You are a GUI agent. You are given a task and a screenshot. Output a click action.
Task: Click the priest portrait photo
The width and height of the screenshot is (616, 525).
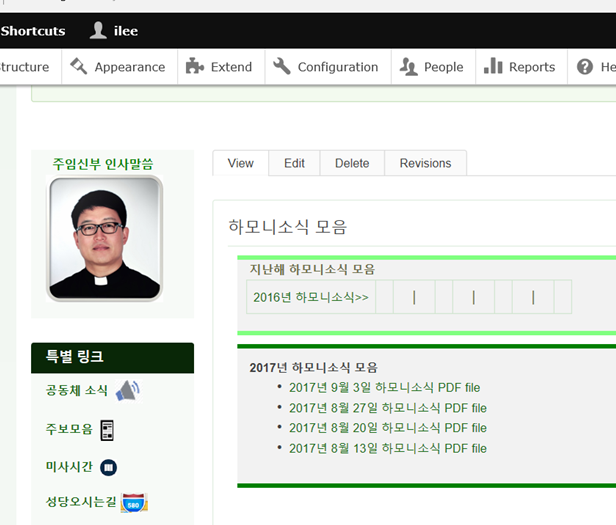tap(104, 239)
